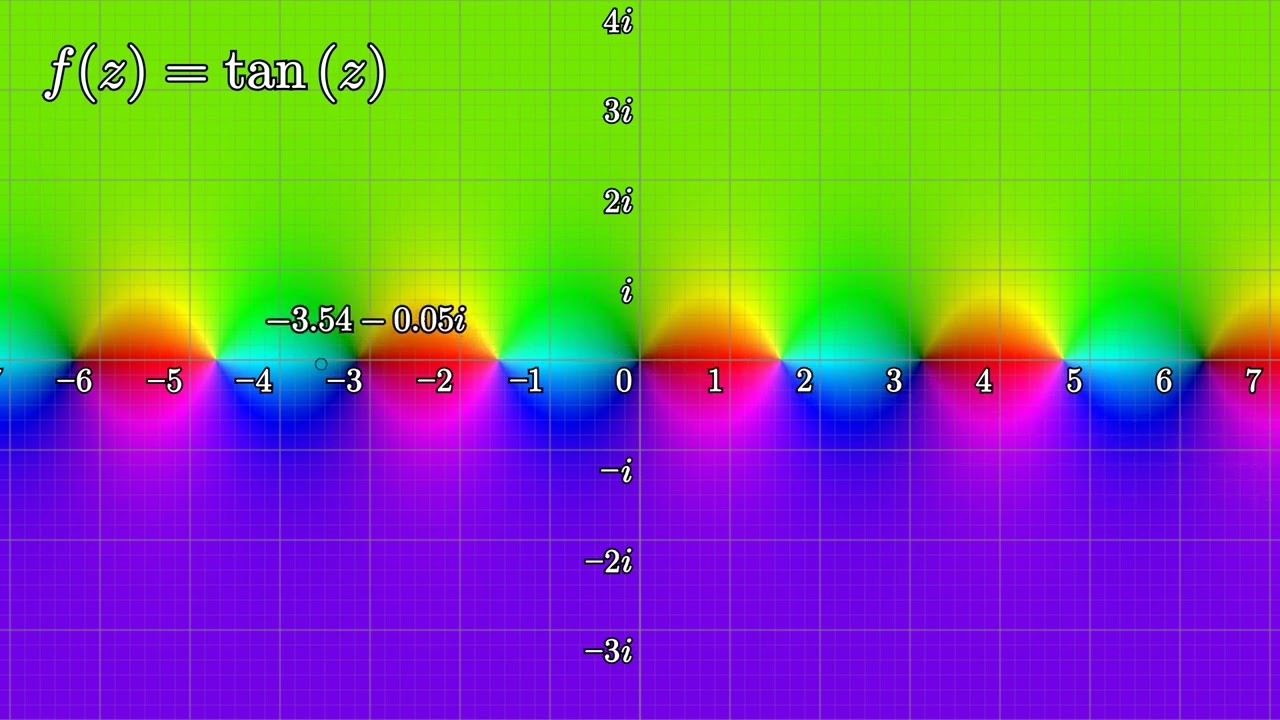Click the real axis label -2
The height and width of the screenshot is (720, 1280).
pyautogui.click(x=435, y=381)
